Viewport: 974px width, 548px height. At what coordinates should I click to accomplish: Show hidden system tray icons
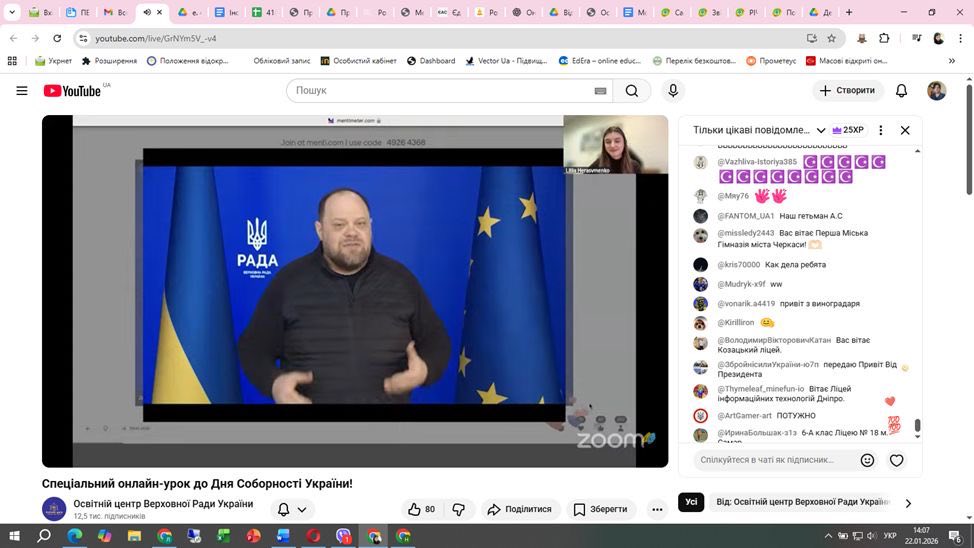pyautogui.click(x=827, y=536)
